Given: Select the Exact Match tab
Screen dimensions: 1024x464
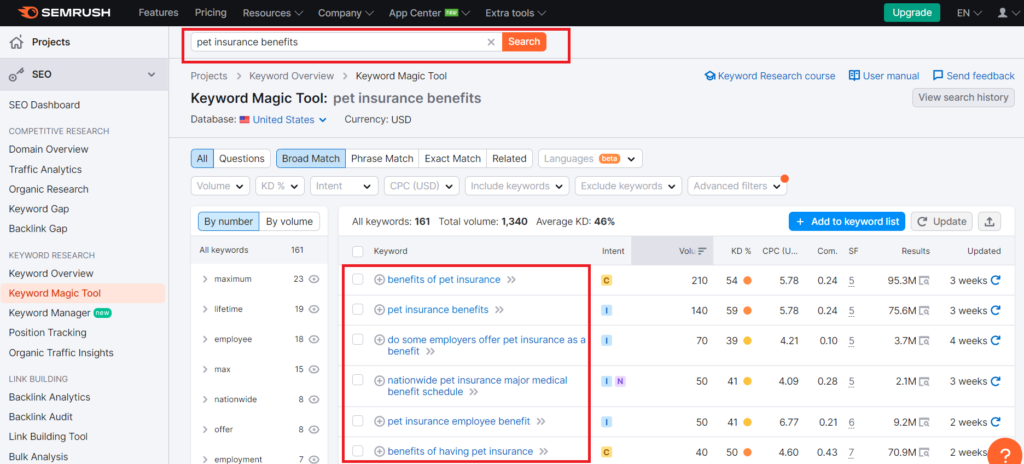Looking at the screenshot, I should 453,158.
